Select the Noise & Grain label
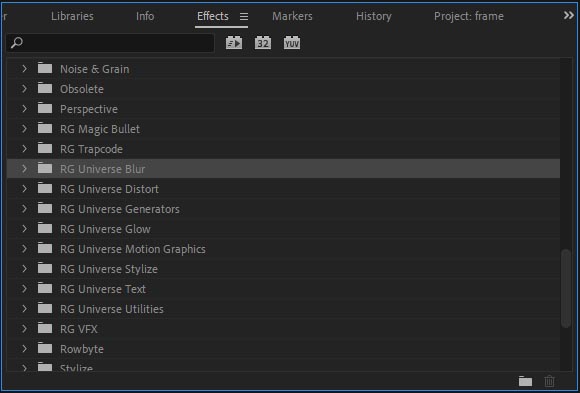 95,69
